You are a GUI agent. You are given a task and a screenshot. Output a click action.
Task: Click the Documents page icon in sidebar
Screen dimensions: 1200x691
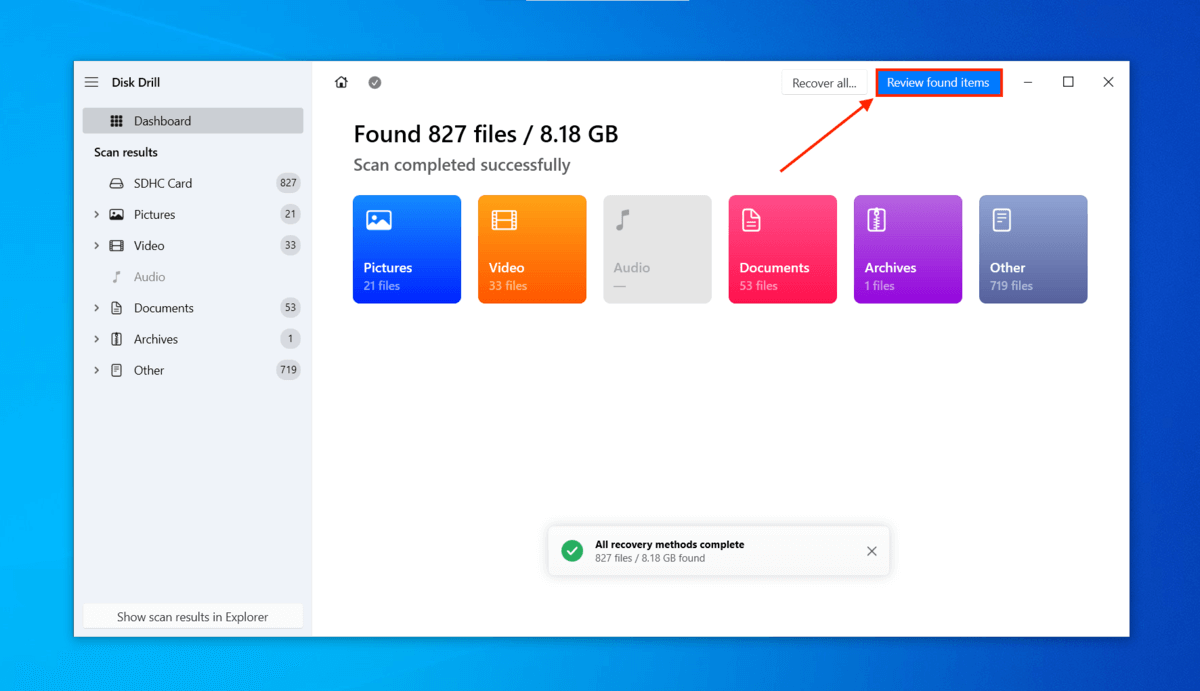coord(117,308)
